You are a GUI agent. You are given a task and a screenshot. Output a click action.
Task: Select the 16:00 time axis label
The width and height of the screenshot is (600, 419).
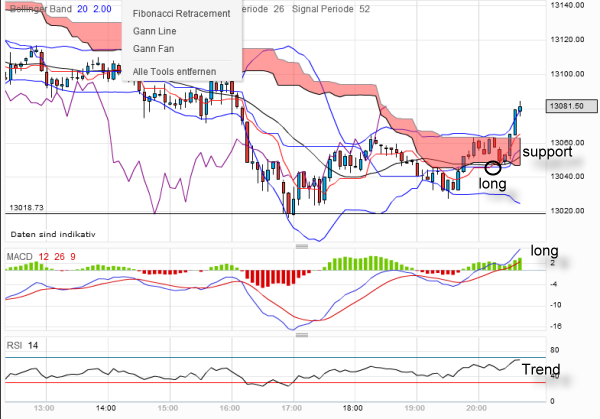tap(230, 408)
